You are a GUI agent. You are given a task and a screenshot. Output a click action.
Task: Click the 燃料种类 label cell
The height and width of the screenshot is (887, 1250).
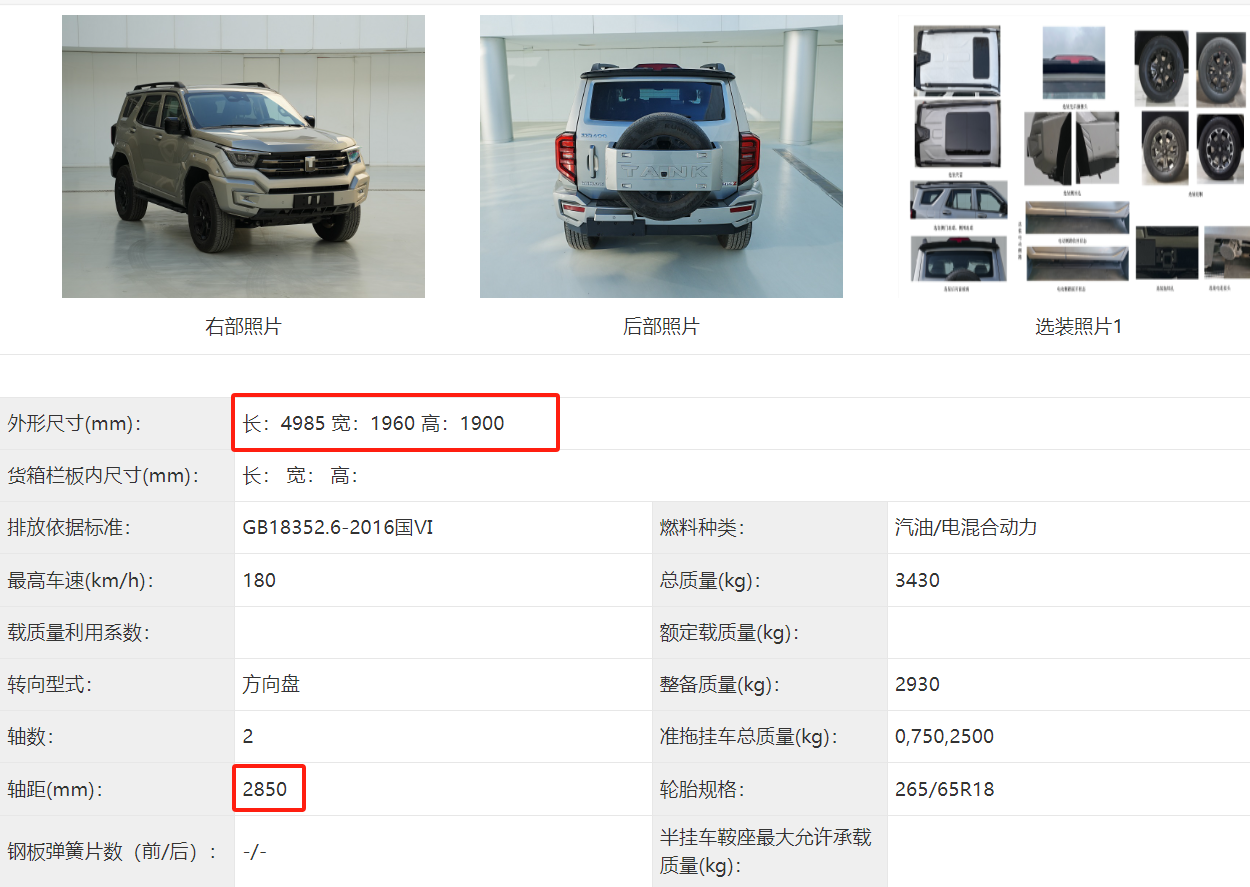pos(770,527)
